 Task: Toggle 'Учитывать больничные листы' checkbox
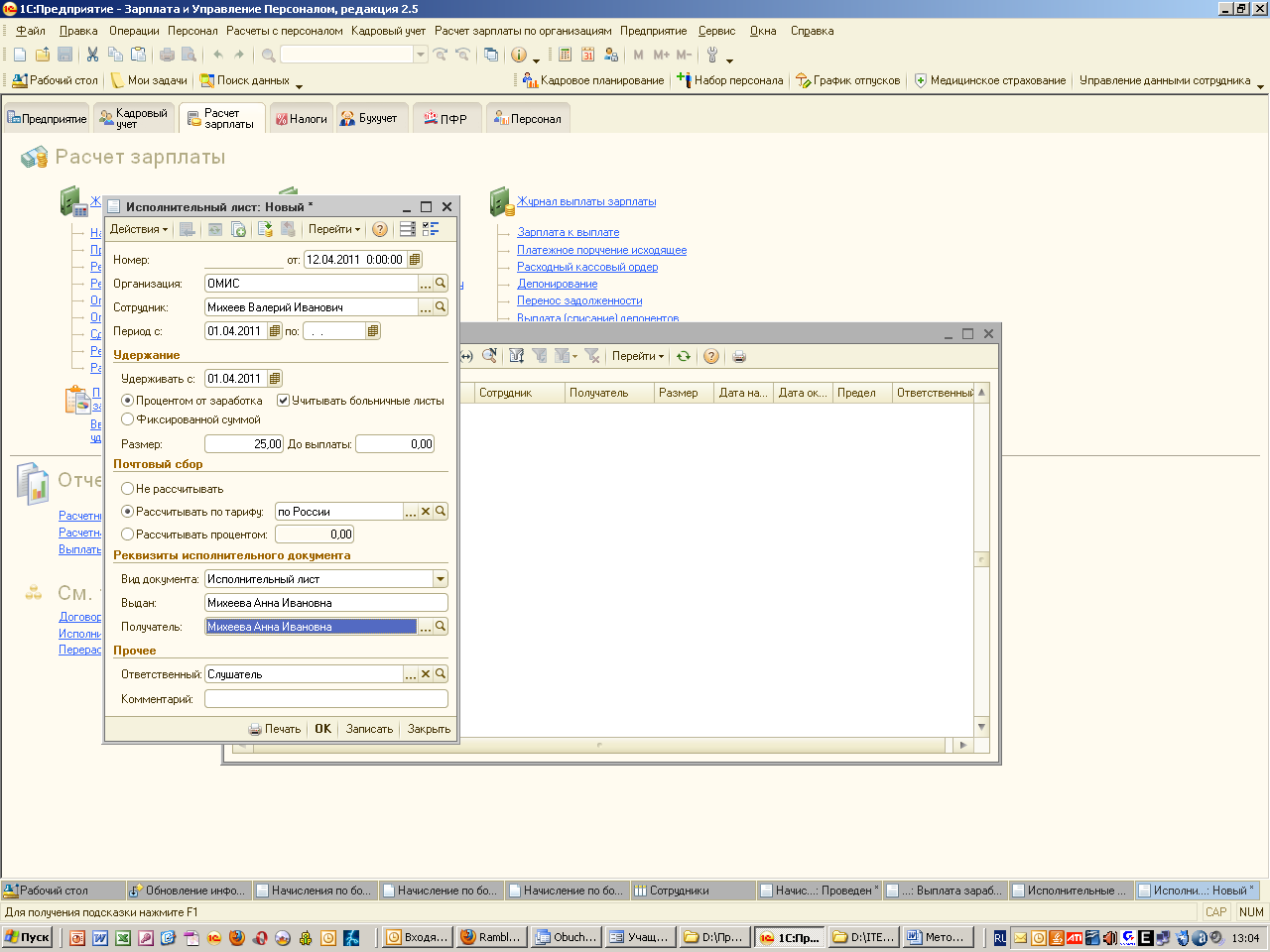point(283,401)
